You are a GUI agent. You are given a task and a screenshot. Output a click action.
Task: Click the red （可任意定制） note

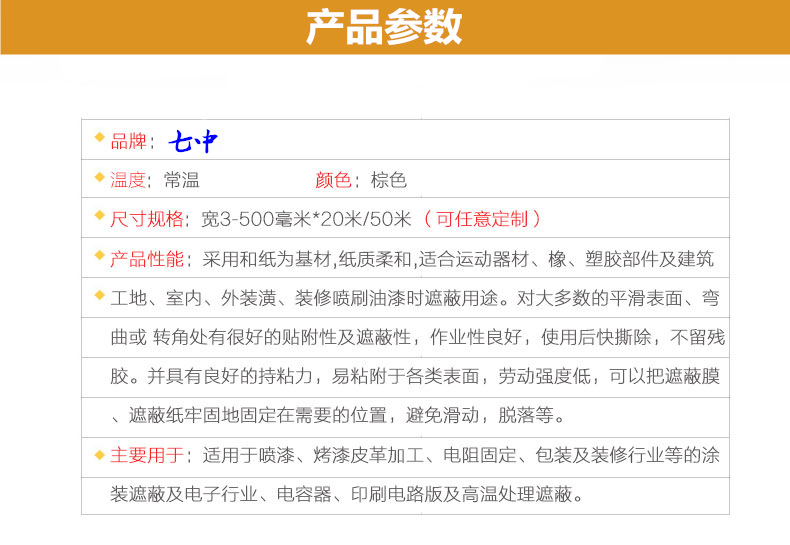coord(482,219)
